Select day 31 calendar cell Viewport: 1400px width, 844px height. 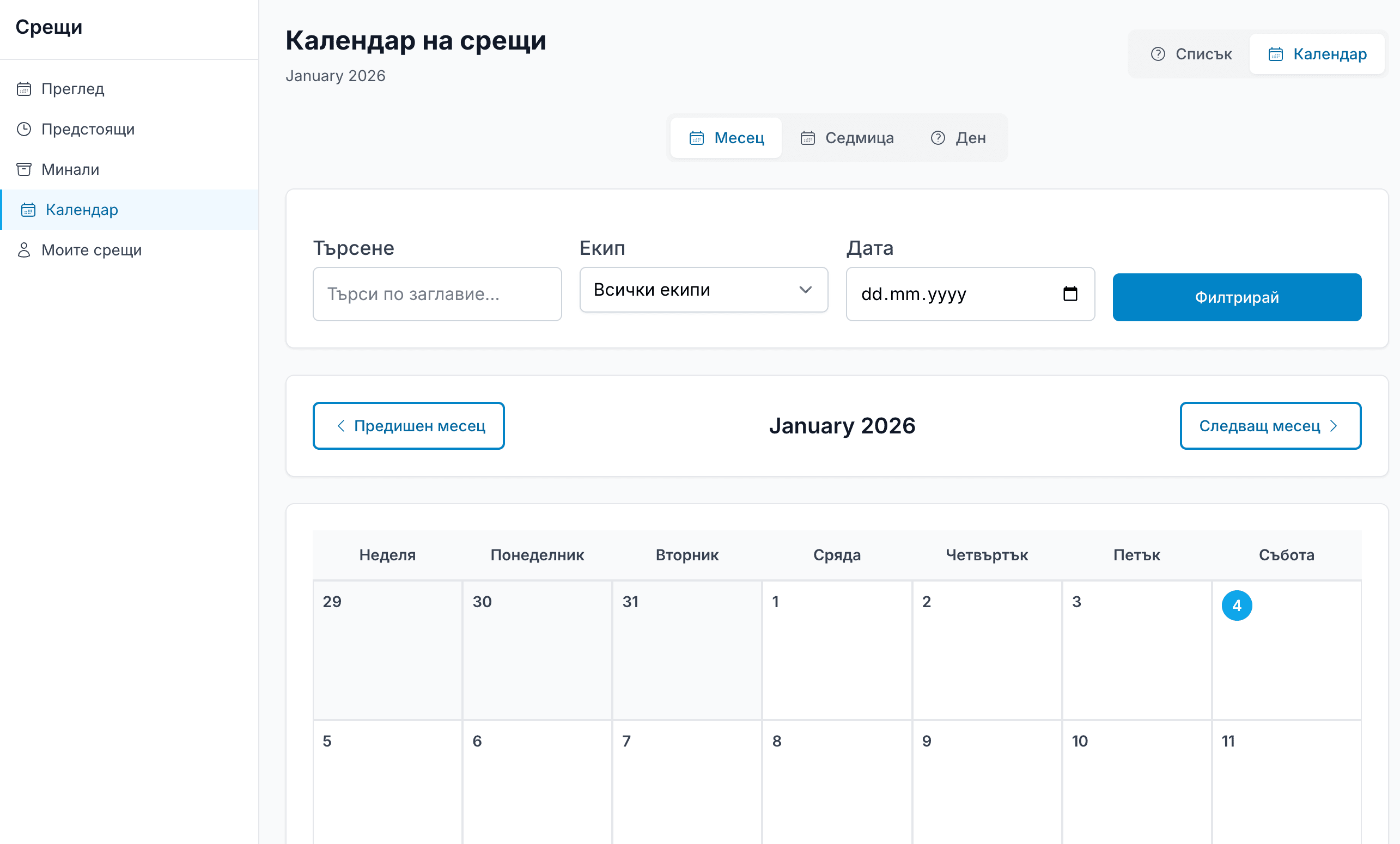pyautogui.click(x=687, y=650)
